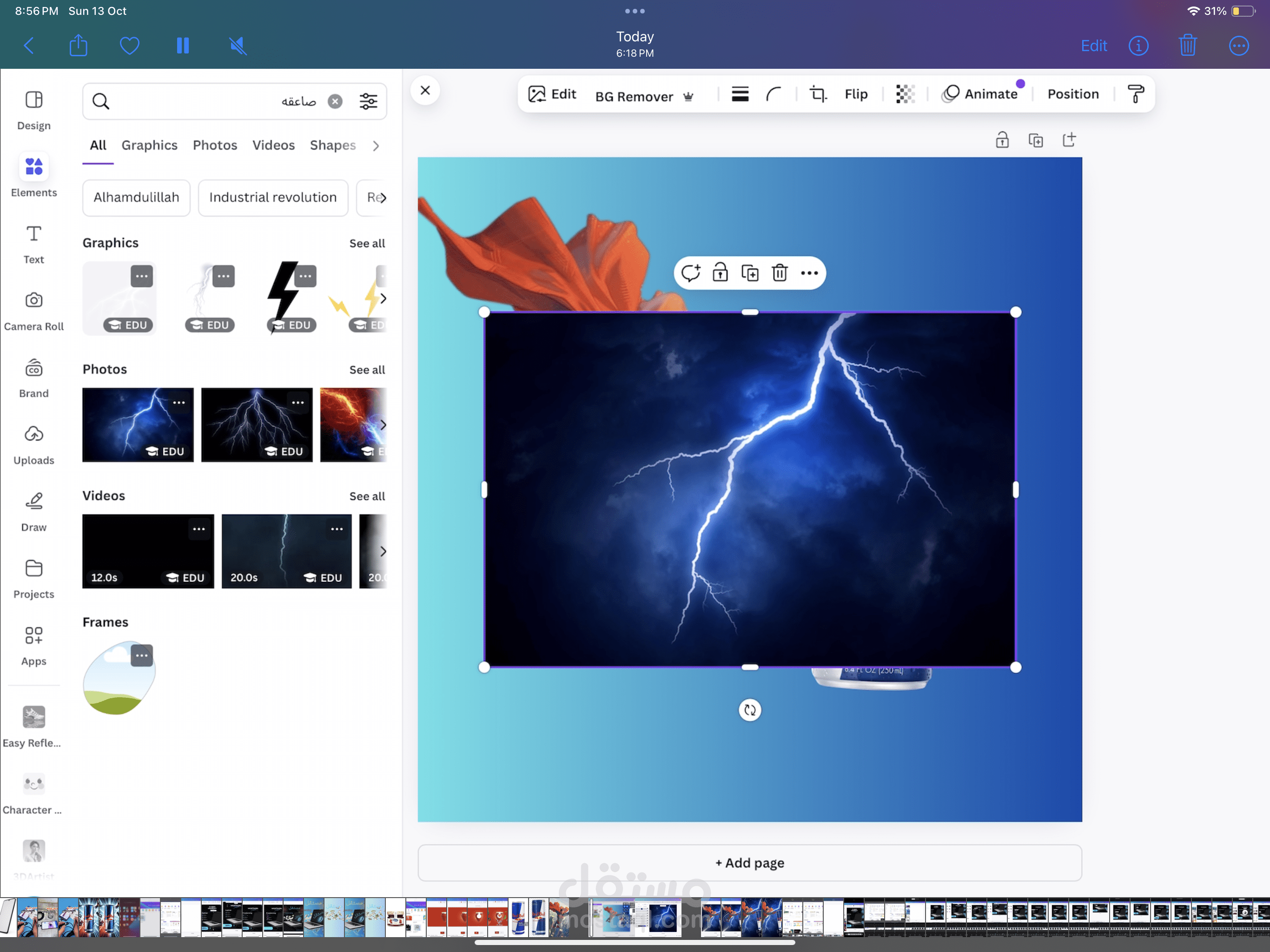Open the corner rounding tool
Image resolution: width=1270 pixels, height=952 pixels.
tap(774, 94)
